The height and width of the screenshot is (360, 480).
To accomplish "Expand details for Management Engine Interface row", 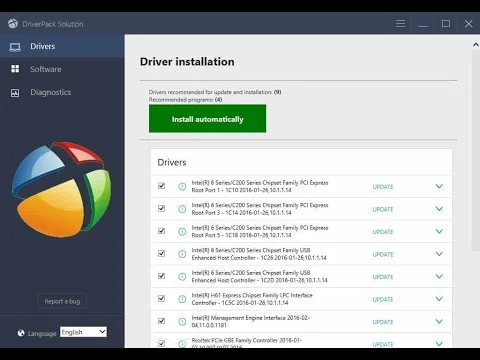I will pyautogui.click(x=439, y=321).
